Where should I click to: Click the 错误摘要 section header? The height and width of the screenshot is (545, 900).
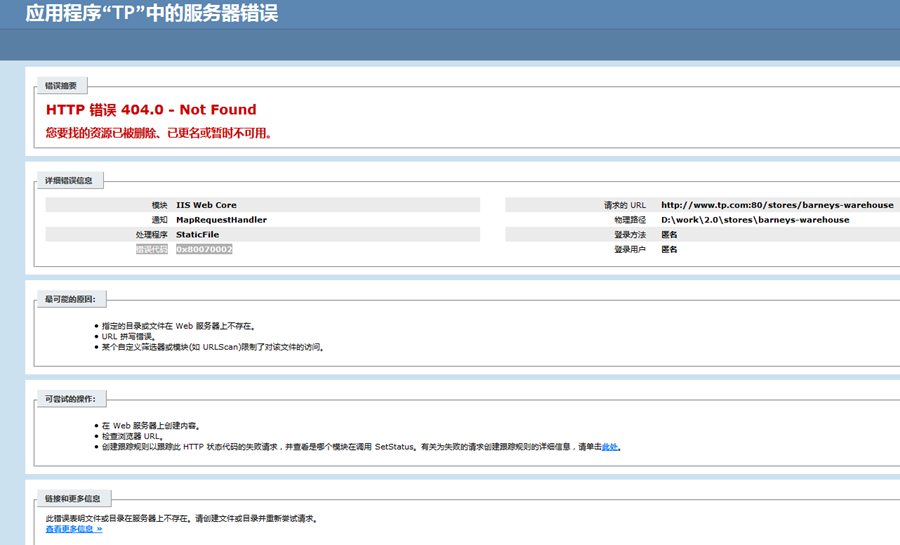[x=60, y=86]
